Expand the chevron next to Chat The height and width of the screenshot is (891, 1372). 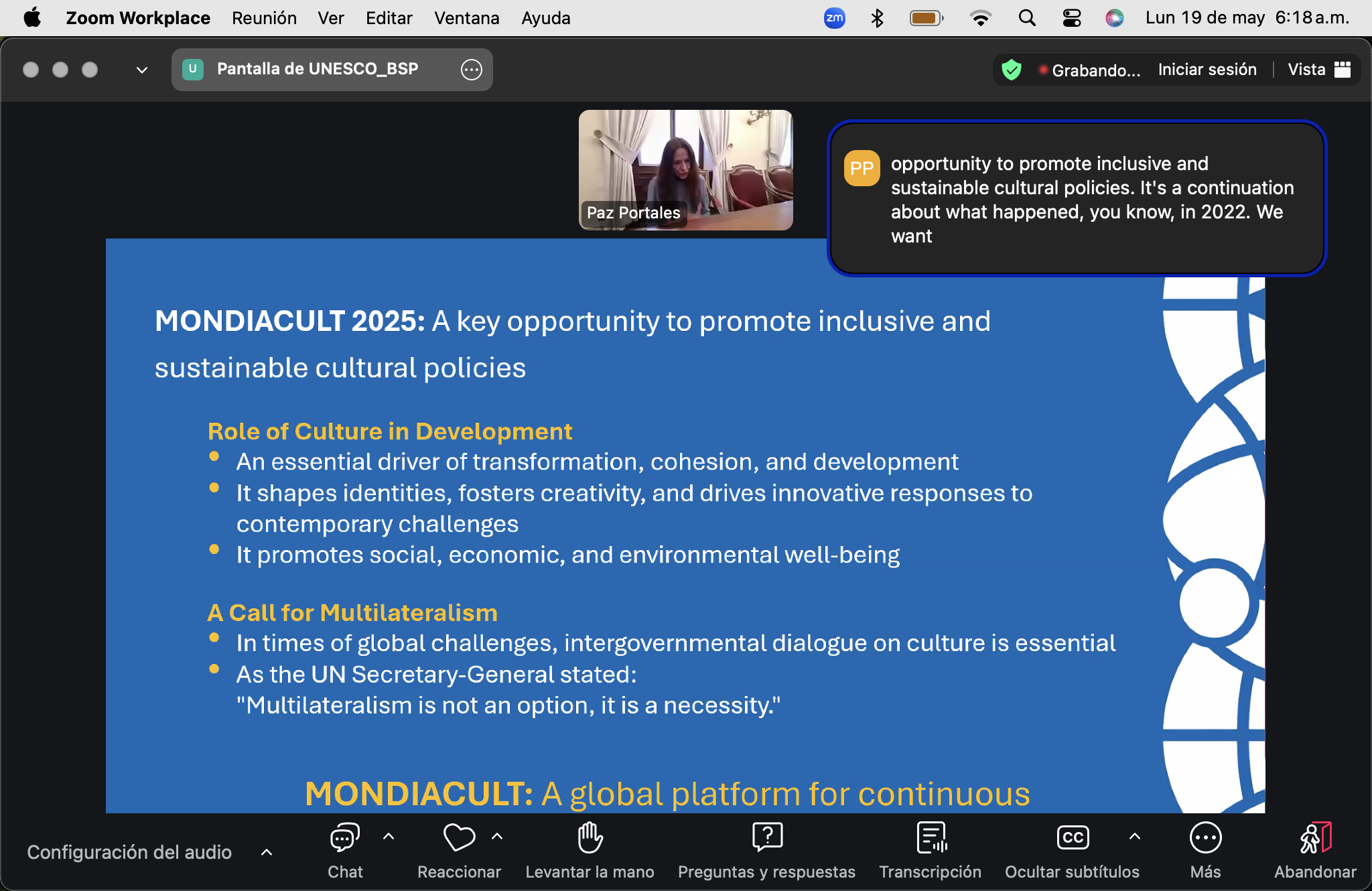click(389, 836)
